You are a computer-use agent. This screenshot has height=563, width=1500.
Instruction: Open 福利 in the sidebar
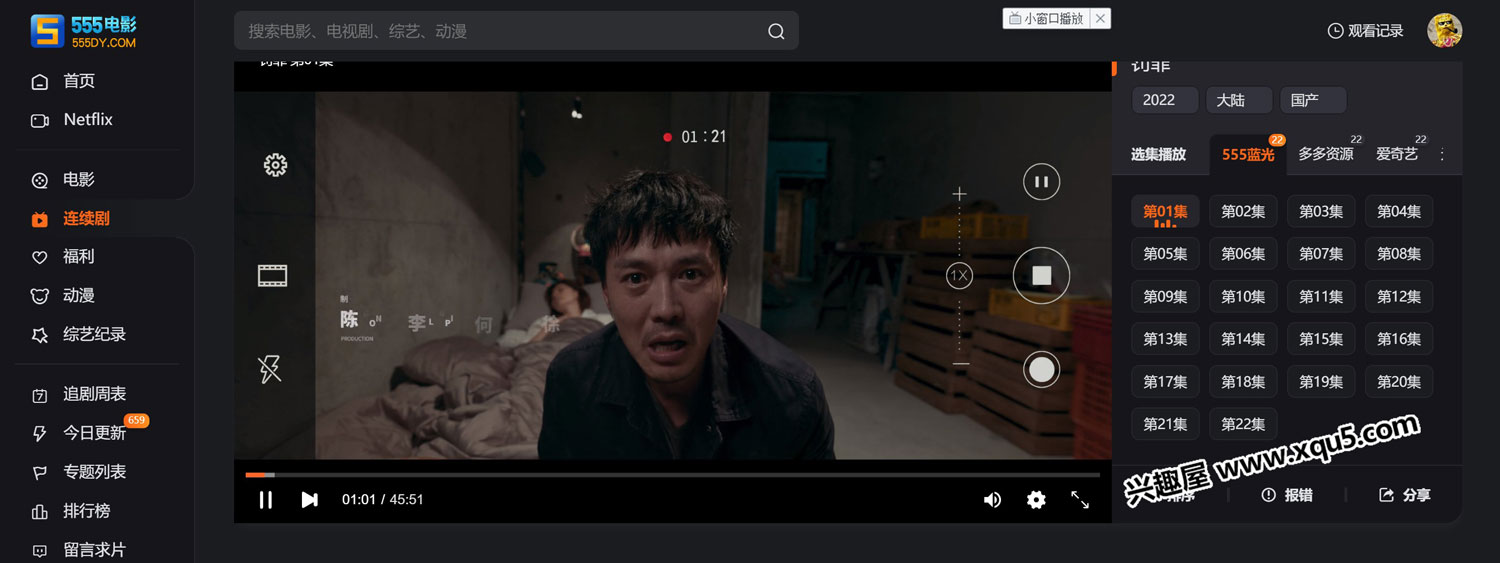pos(63,257)
